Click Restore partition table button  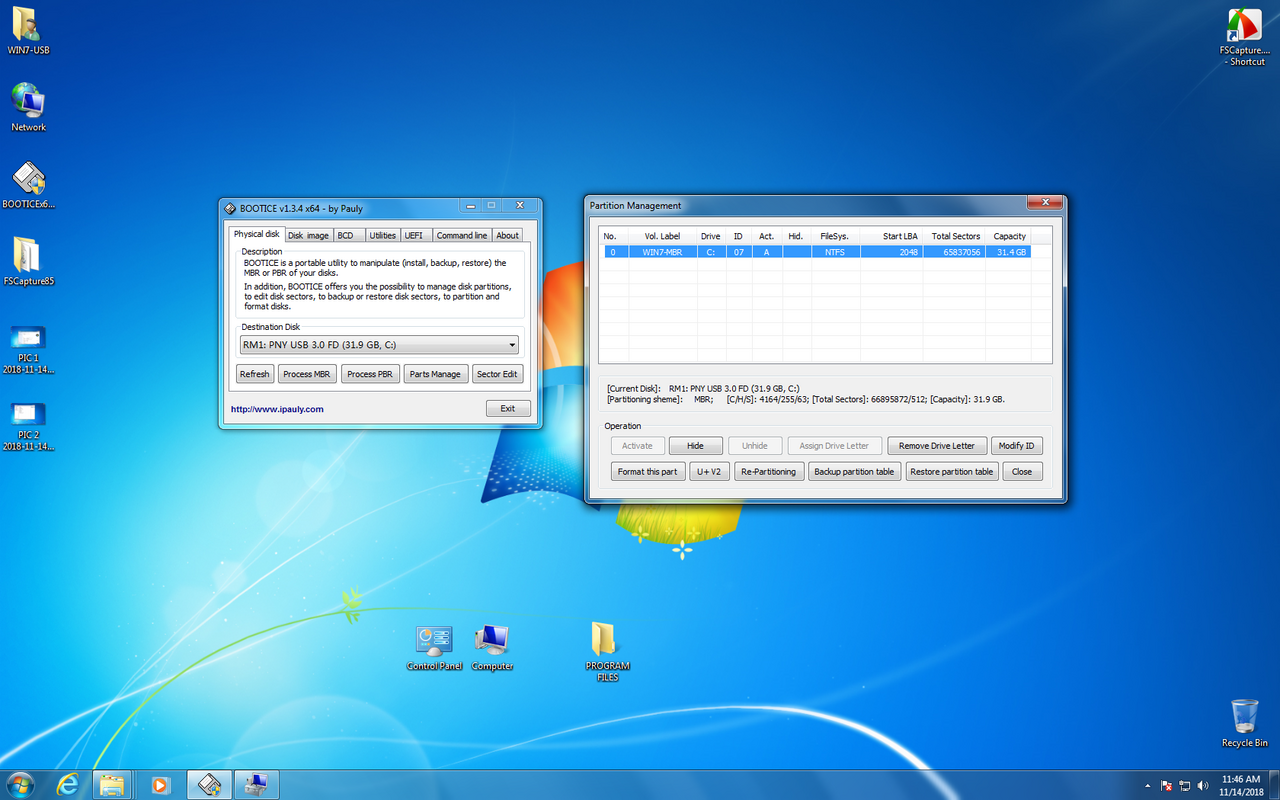click(x=952, y=472)
